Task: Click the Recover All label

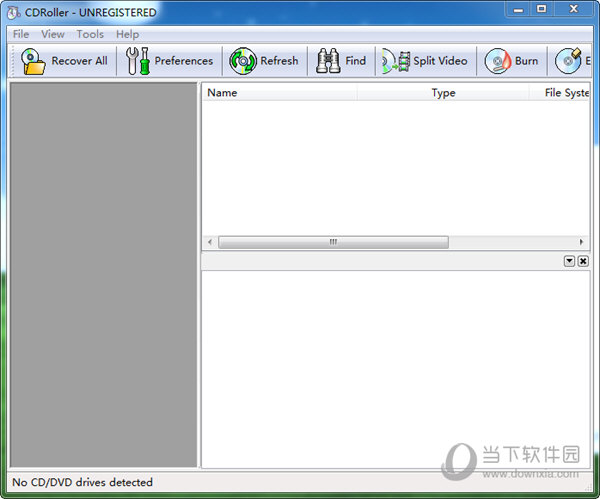Action: (80, 61)
